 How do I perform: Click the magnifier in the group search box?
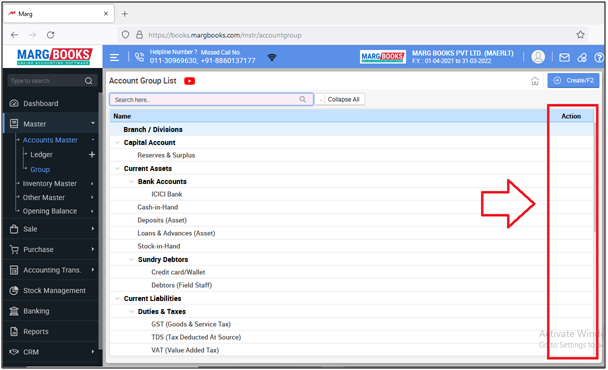303,99
